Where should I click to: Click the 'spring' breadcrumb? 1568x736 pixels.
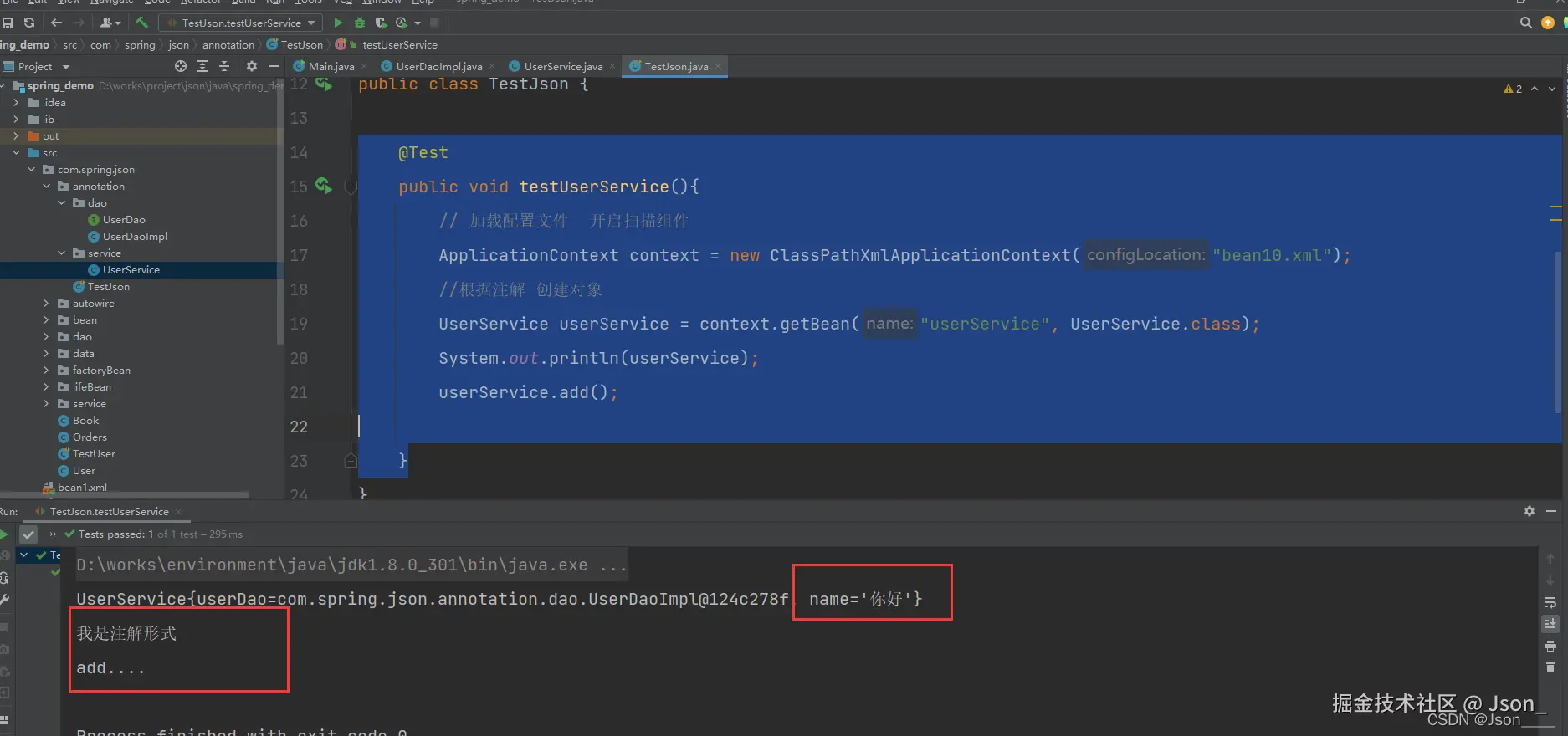point(140,44)
